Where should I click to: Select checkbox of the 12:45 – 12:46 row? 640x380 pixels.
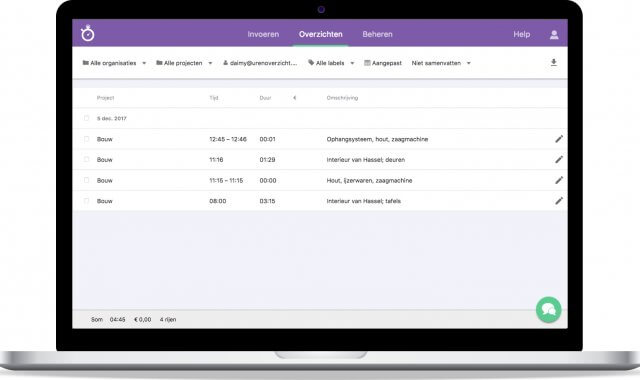[x=86, y=139]
